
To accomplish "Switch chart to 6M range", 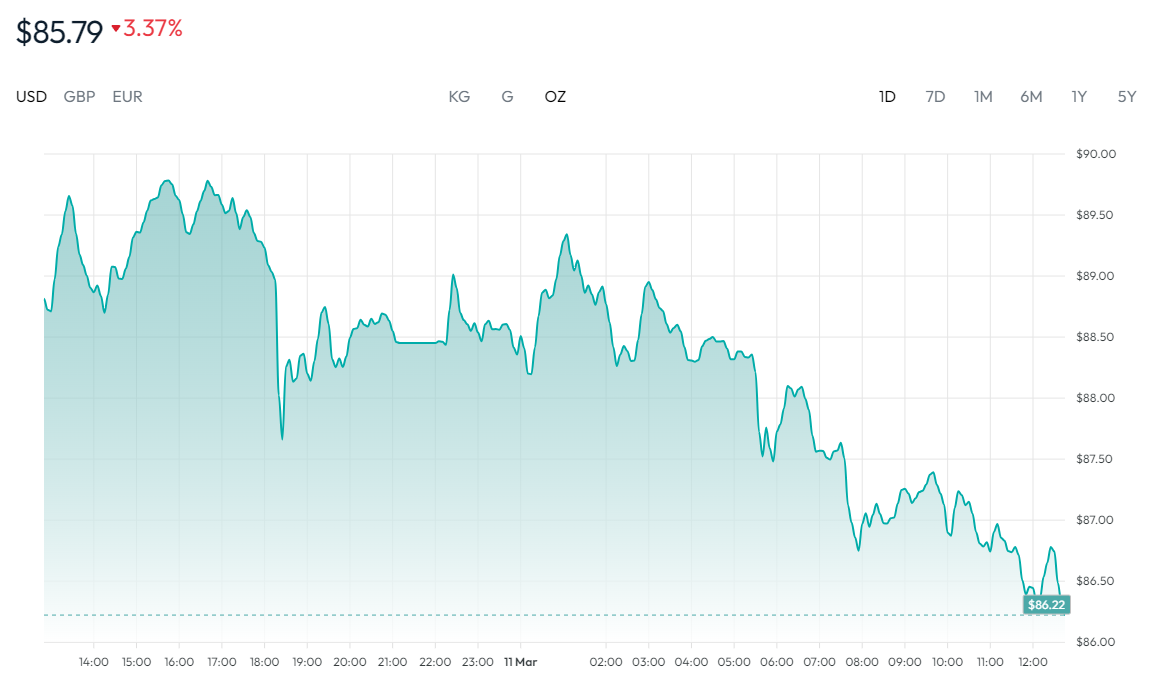I will coord(1031,97).
